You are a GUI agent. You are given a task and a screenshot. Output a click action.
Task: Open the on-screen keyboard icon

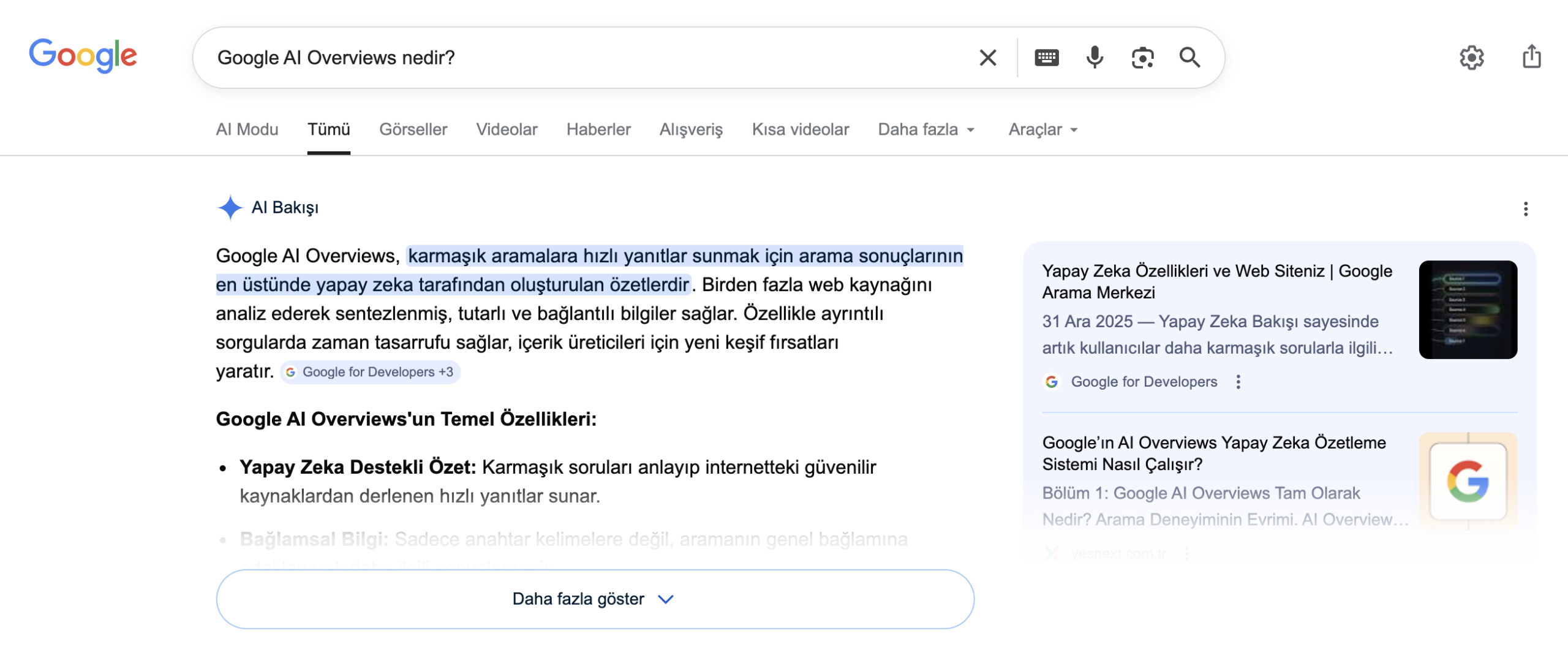tap(1046, 57)
